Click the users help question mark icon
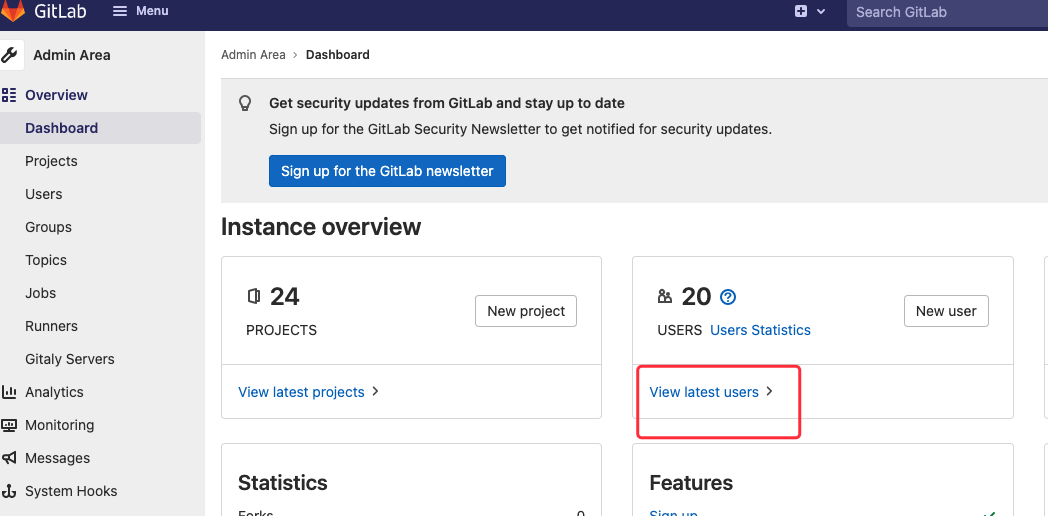This screenshot has height=516, width=1048. click(x=728, y=297)
